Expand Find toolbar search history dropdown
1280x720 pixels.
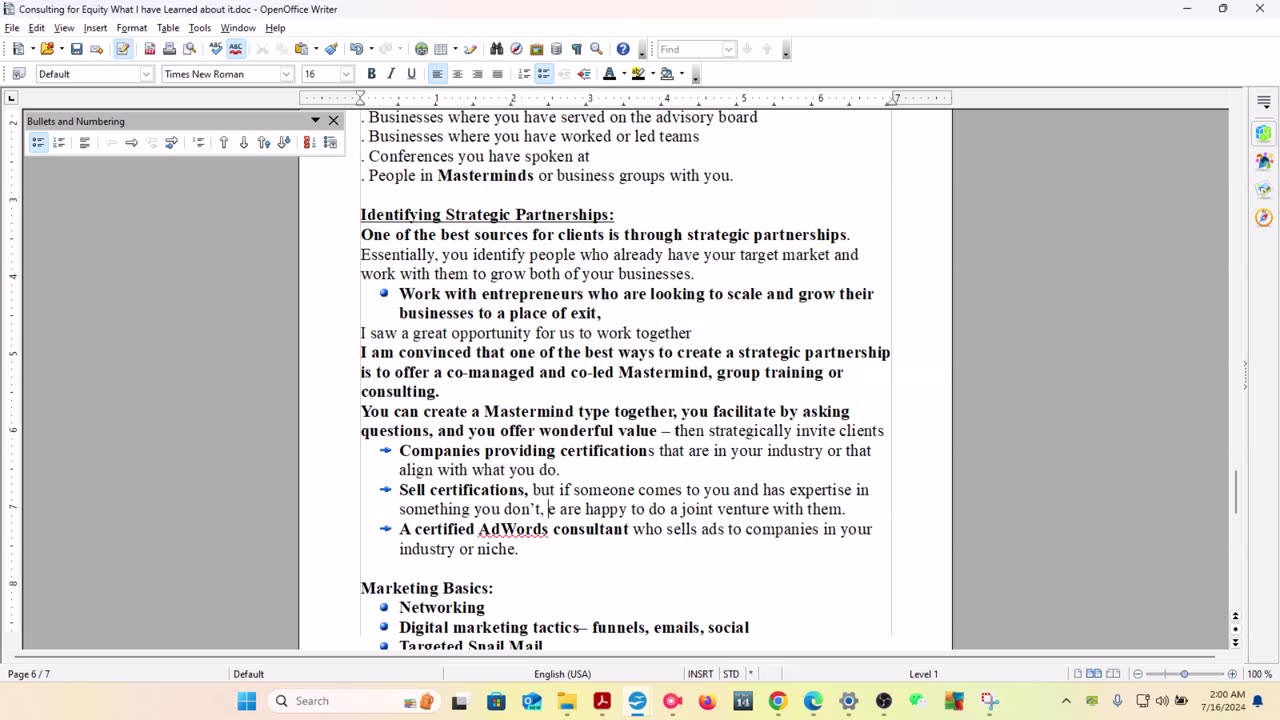729,49
